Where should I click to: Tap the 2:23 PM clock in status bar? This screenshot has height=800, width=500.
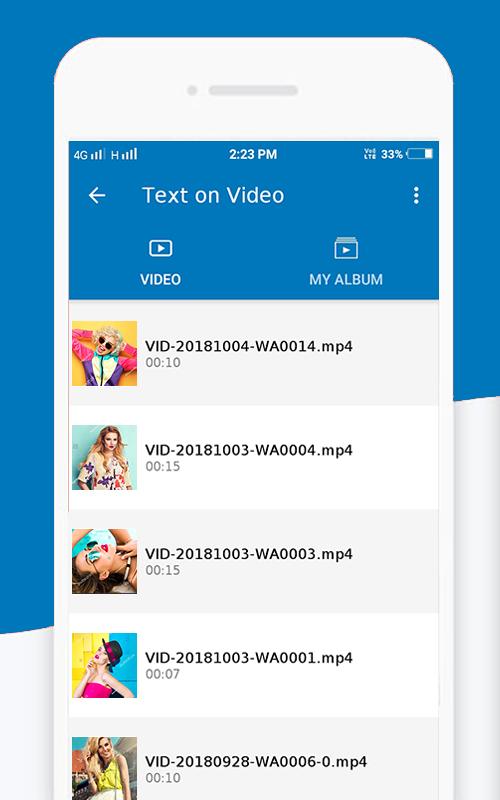tap(253, 154)
